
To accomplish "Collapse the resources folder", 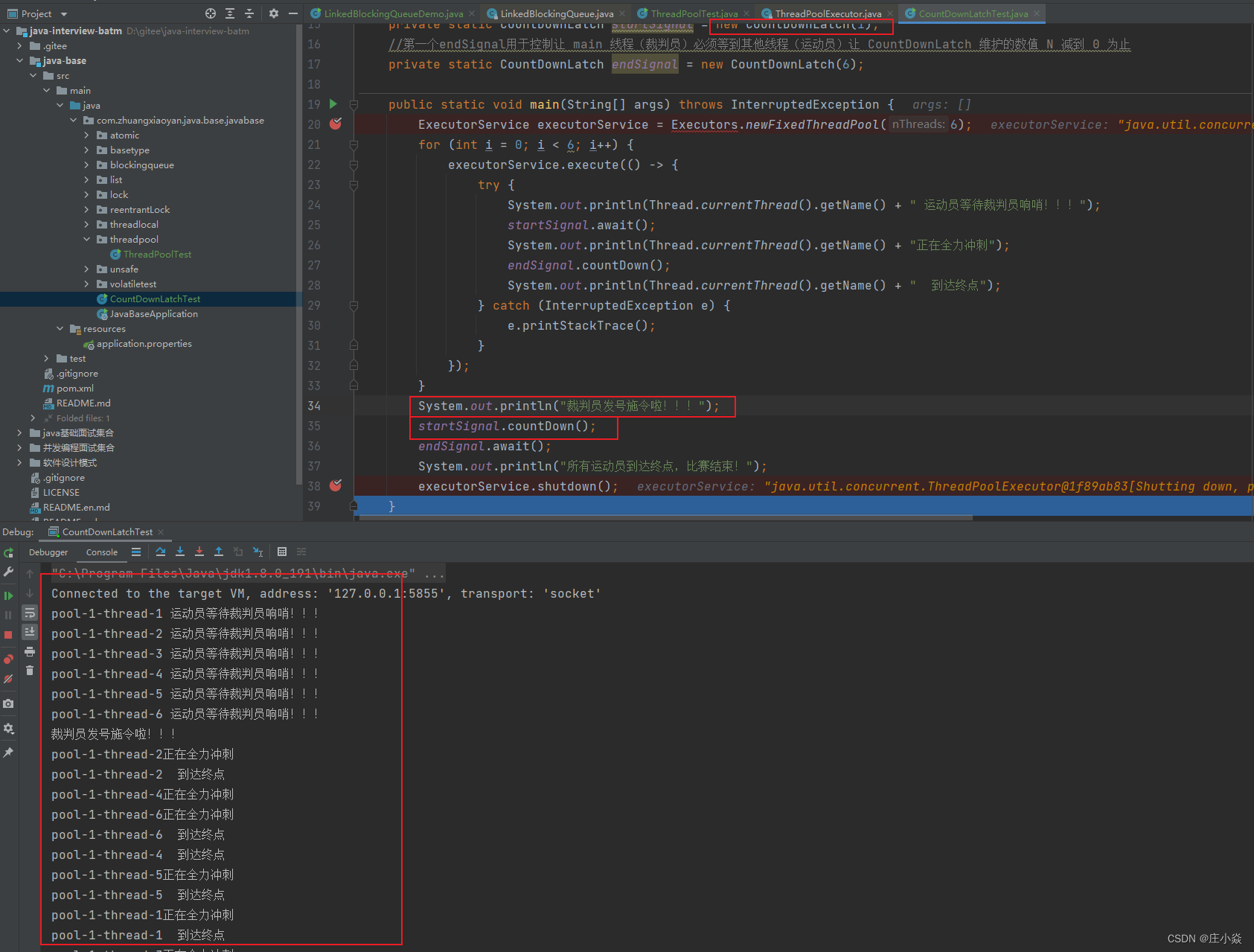I will (60, 329).
